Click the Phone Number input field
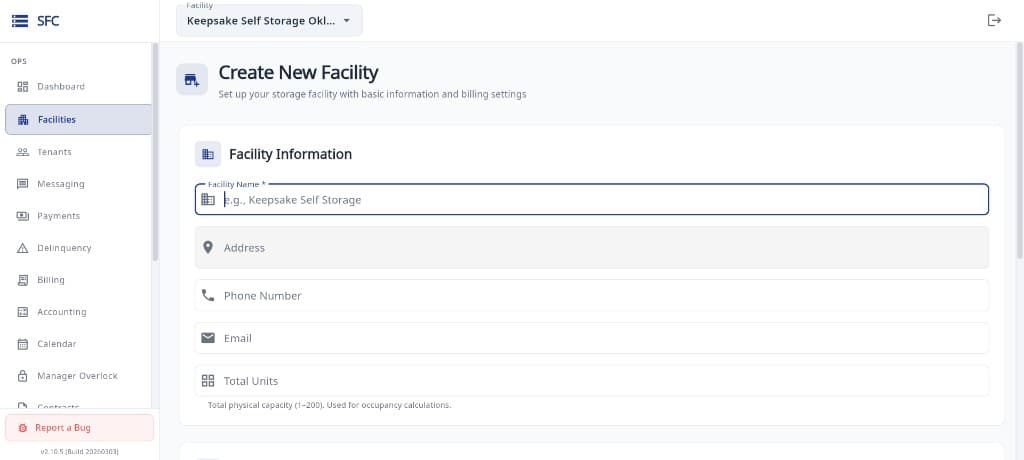1024x460 pixels. (592, 295)
